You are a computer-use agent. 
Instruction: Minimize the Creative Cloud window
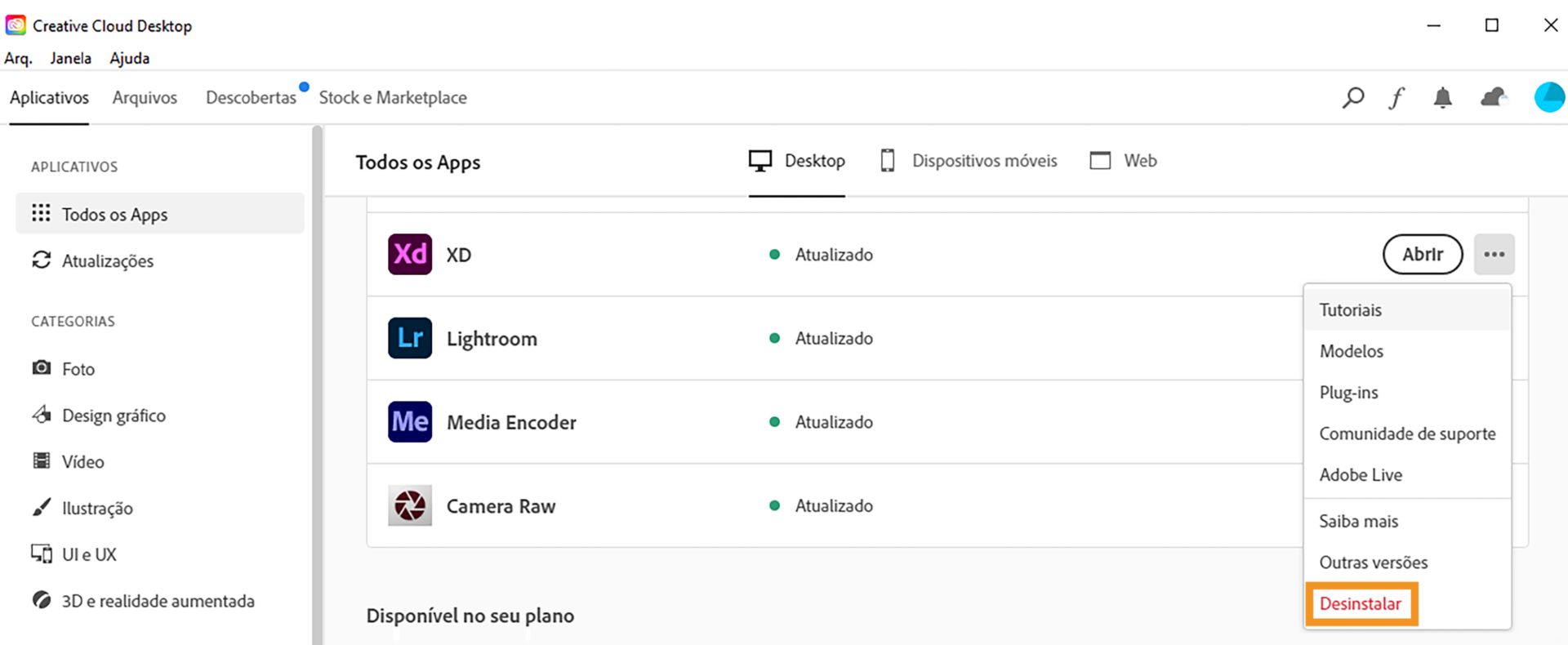click(x=1433, y=25)
